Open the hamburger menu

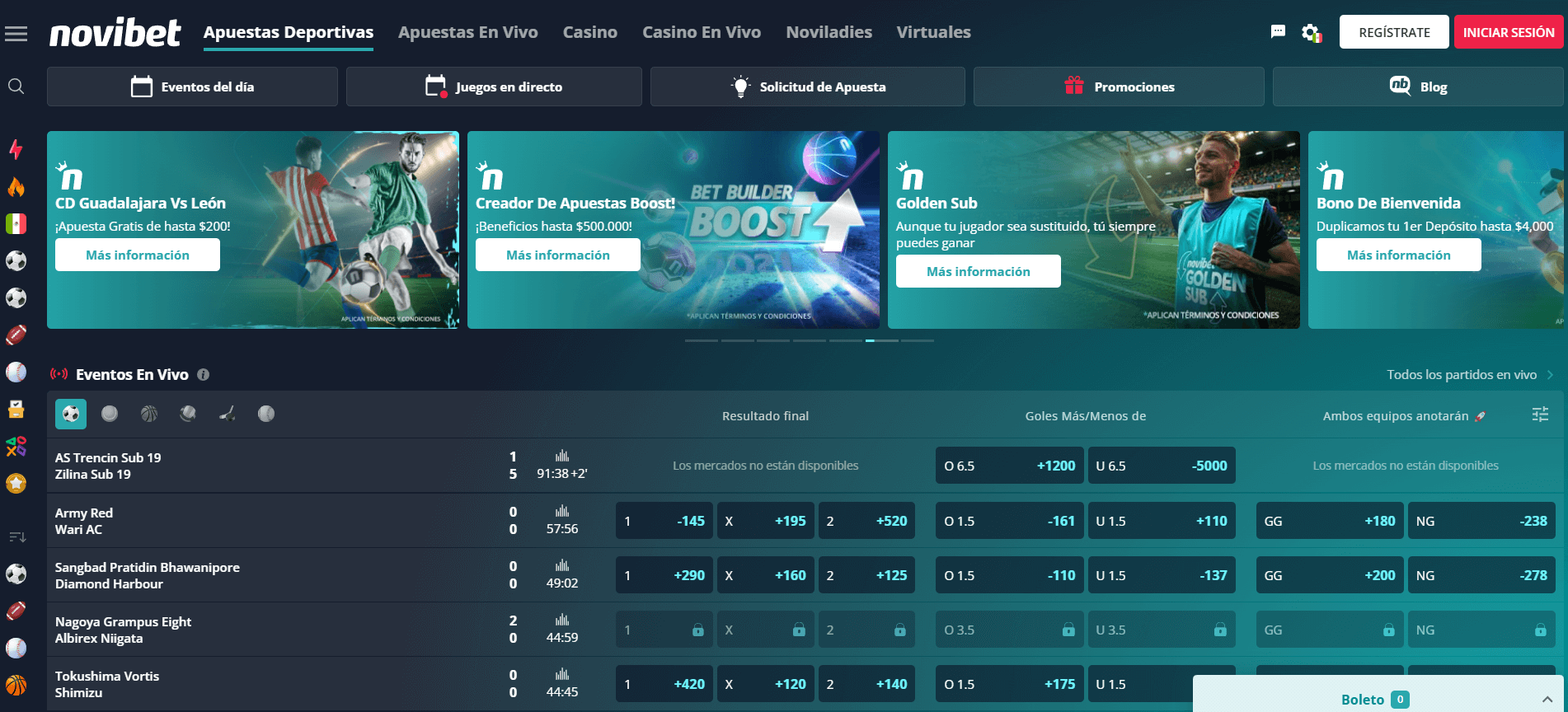[x=16, y=34]
